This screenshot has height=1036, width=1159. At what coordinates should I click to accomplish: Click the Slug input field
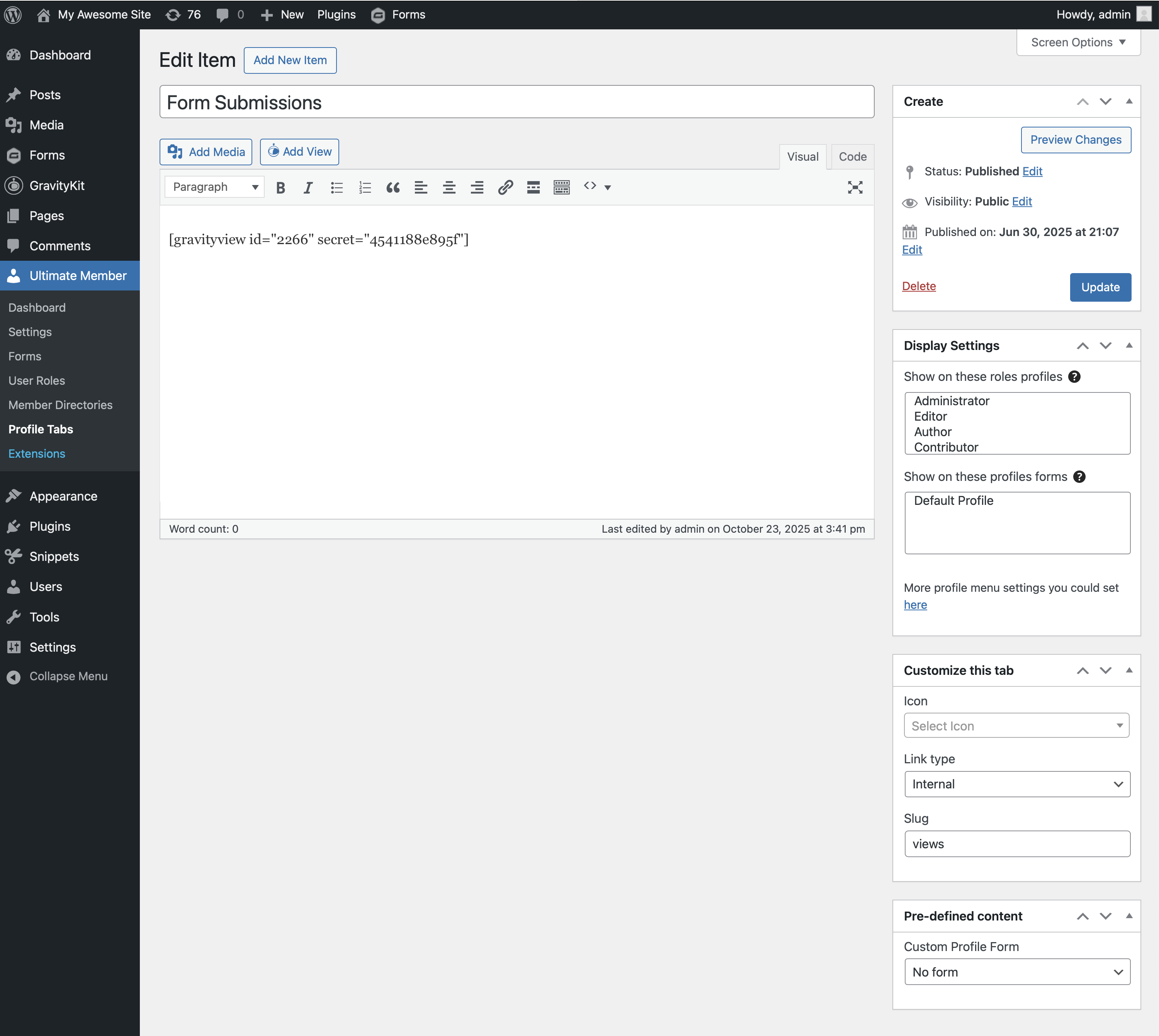(x=1017, y=844)
